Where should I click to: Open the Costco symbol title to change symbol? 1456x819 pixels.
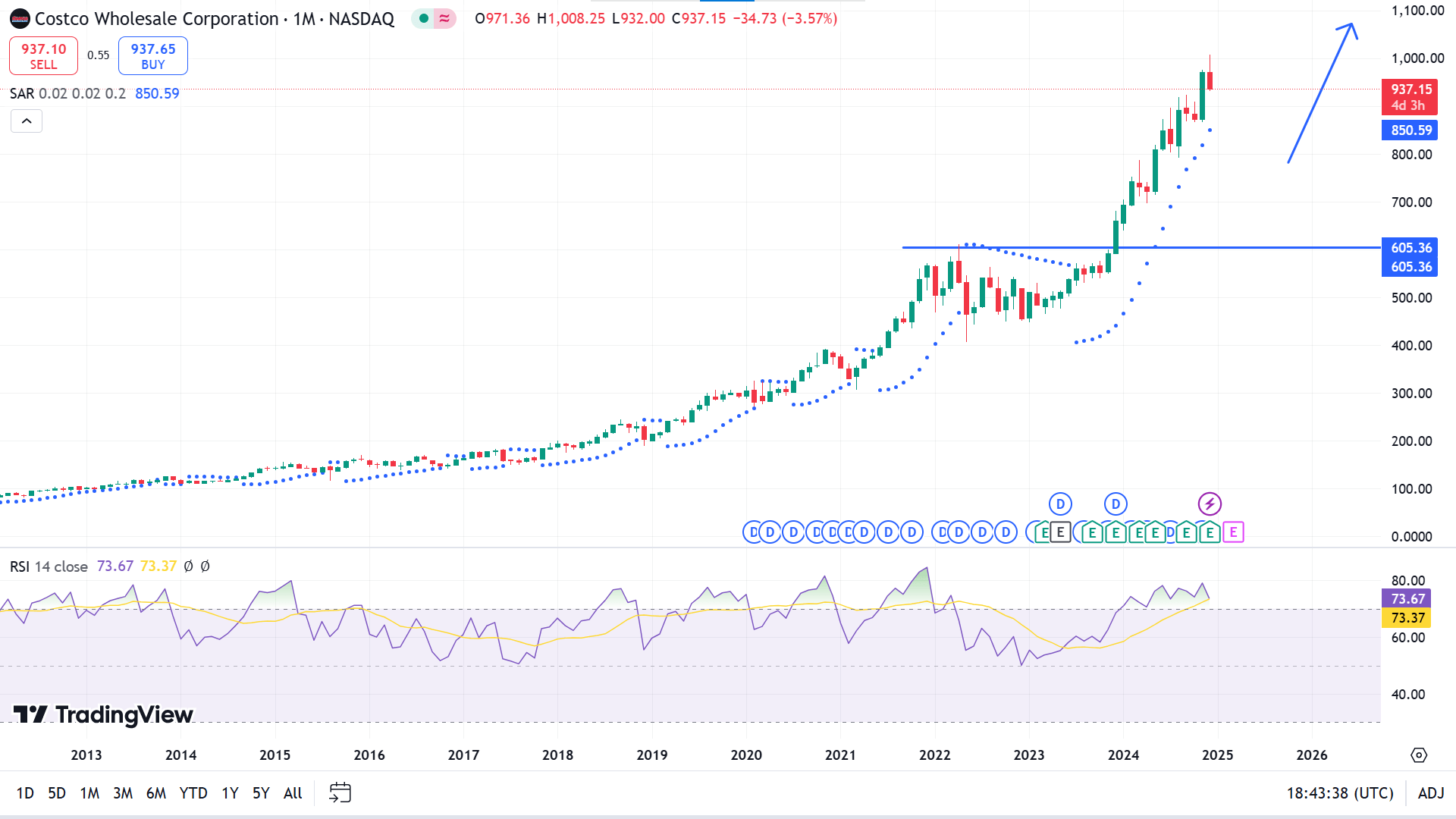215,19
